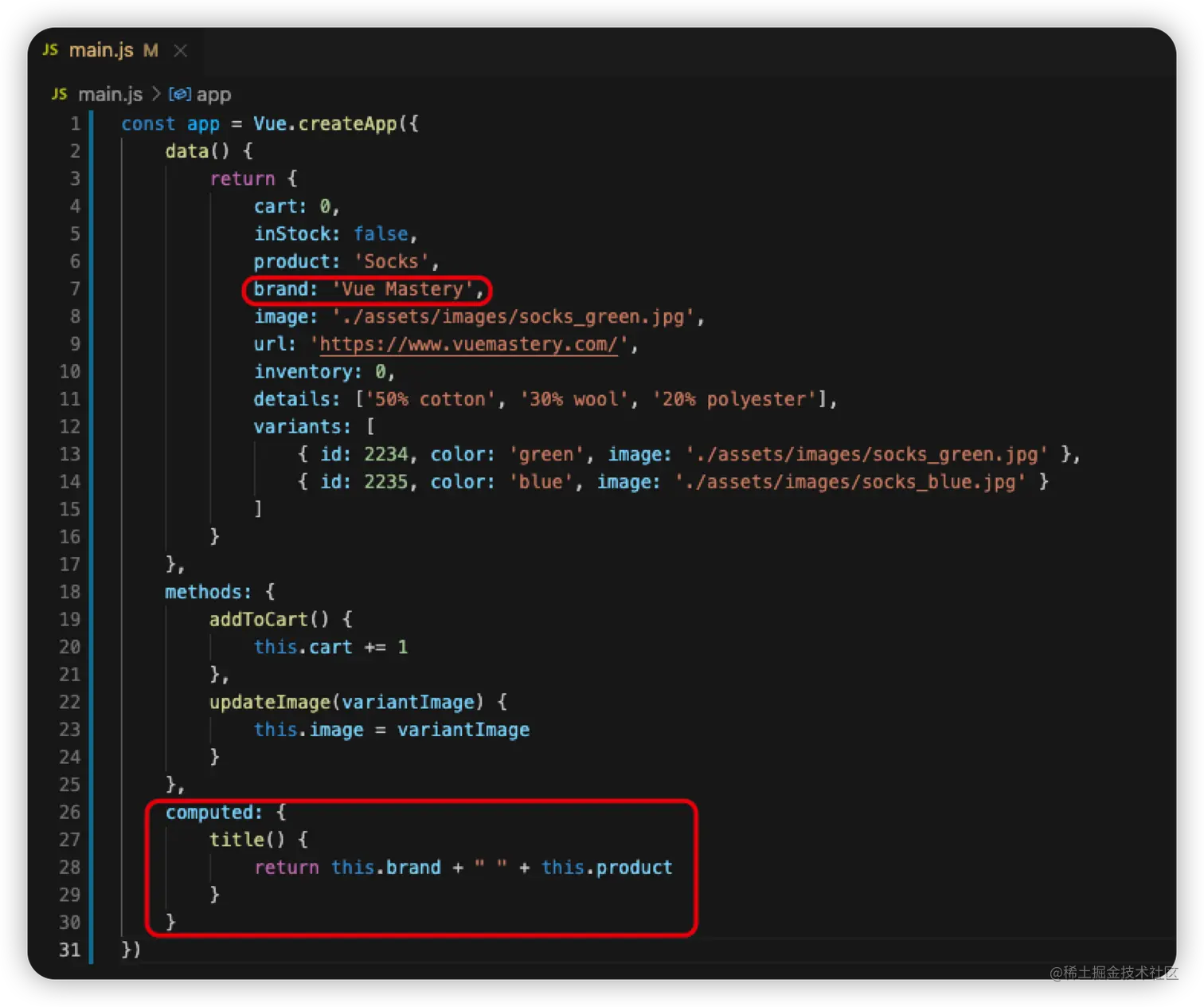
Task: Click 'data()' on line 2
Action: (197, 151)
